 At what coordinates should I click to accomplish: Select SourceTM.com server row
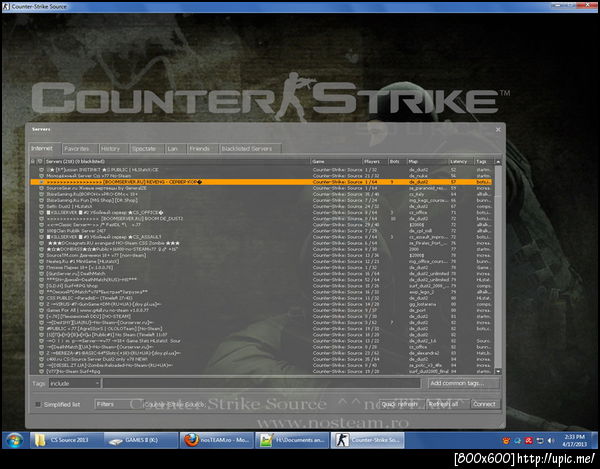(262, 256)
